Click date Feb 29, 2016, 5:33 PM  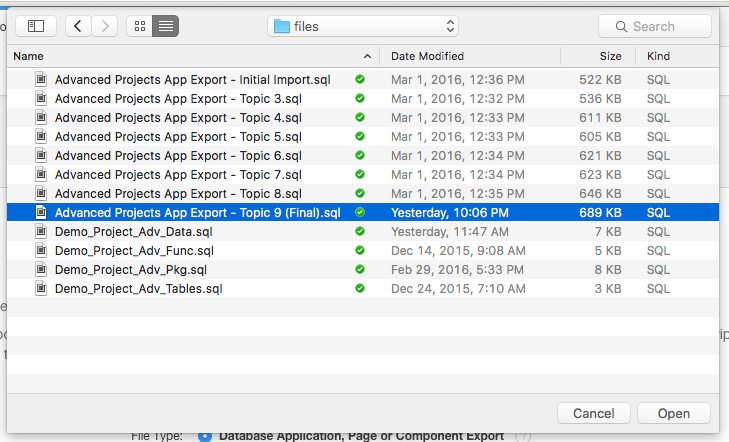coord(457,270)
